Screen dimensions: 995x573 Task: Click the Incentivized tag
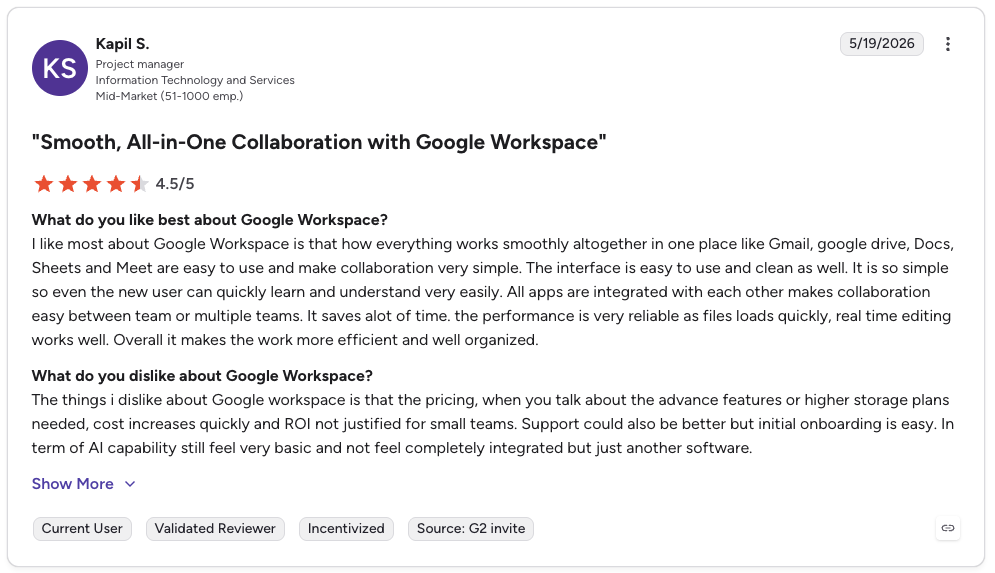coord(346,529)
